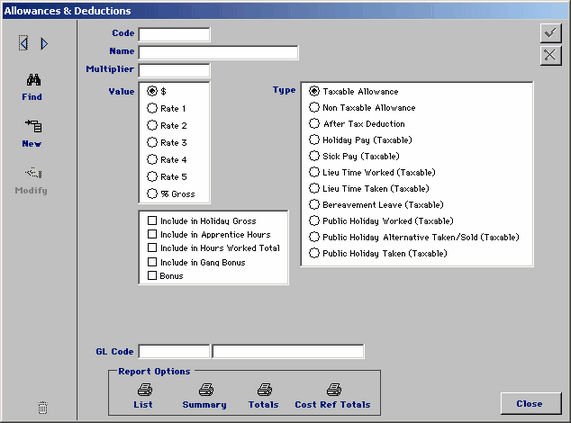Confirm entry with the checkmark button
571x423 pixels.
point(550,33)
